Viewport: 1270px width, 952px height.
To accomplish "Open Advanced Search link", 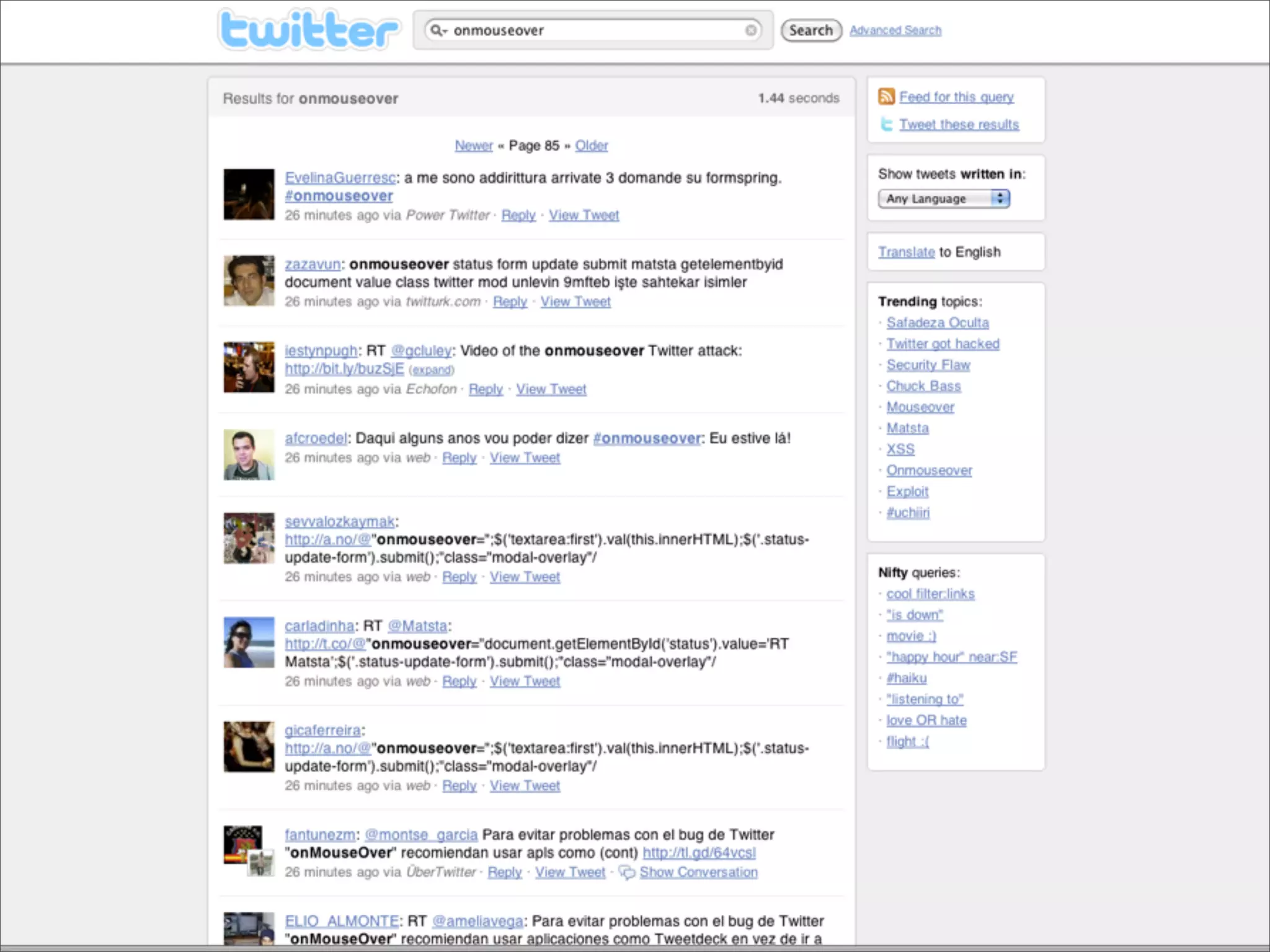I will (x=895, y=30).
